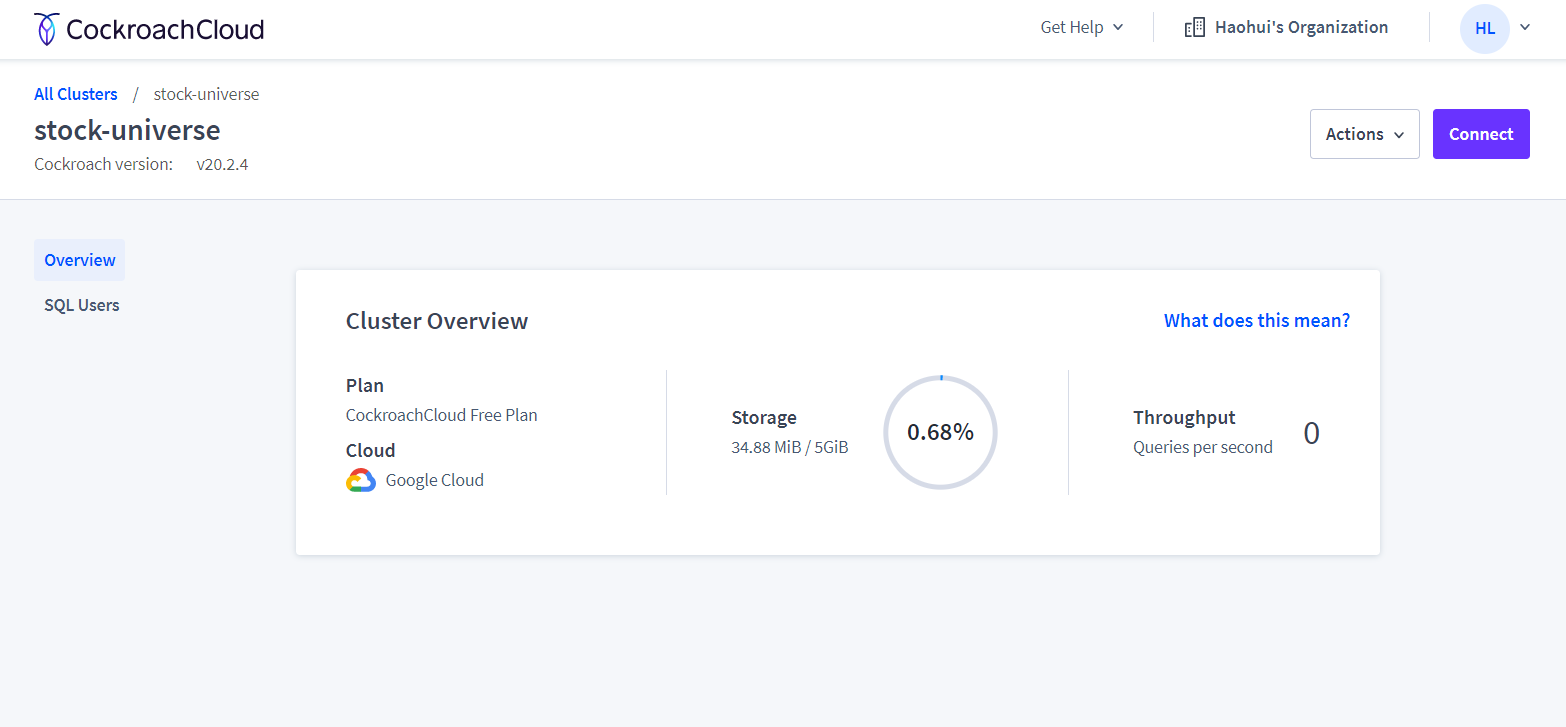Expand the user account chevron

[x=1525, y=28]
